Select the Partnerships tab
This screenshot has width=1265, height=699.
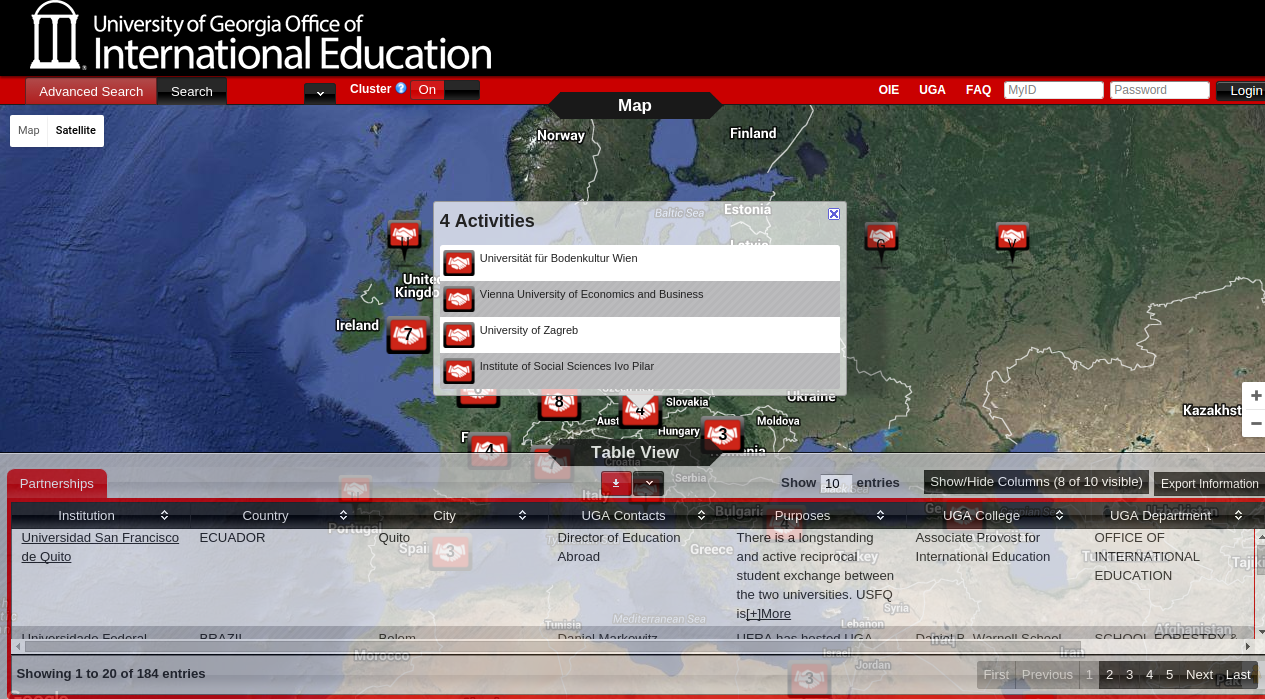coord(57,484)
